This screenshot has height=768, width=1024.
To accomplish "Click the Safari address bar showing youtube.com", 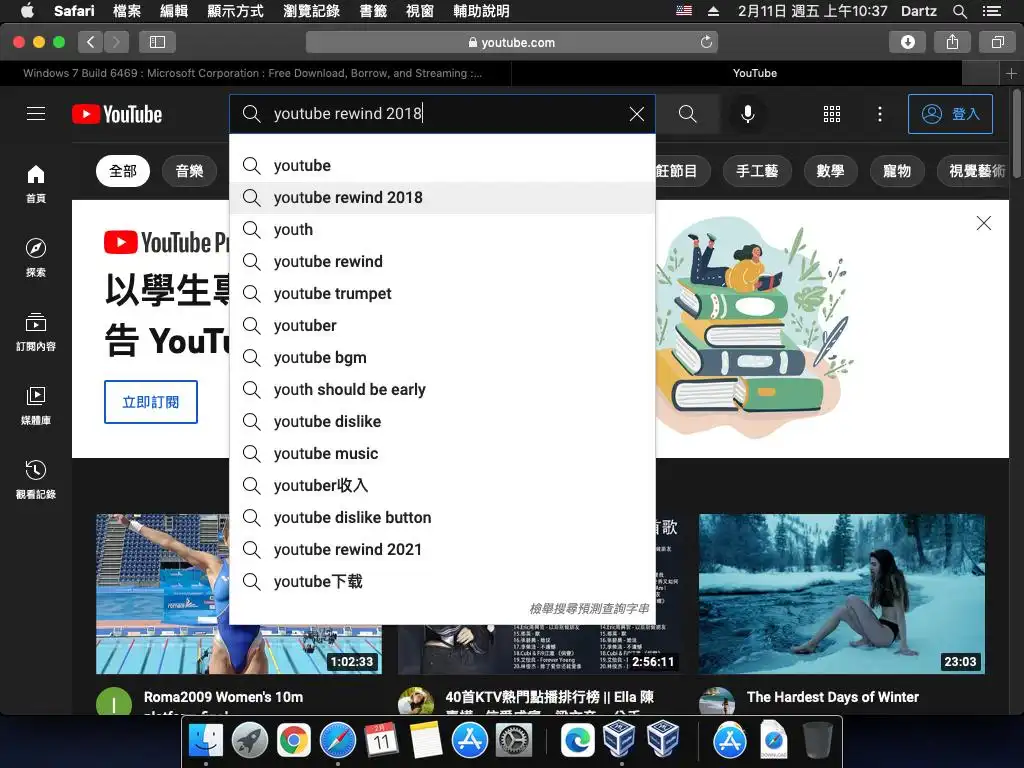I will (511, 42).
